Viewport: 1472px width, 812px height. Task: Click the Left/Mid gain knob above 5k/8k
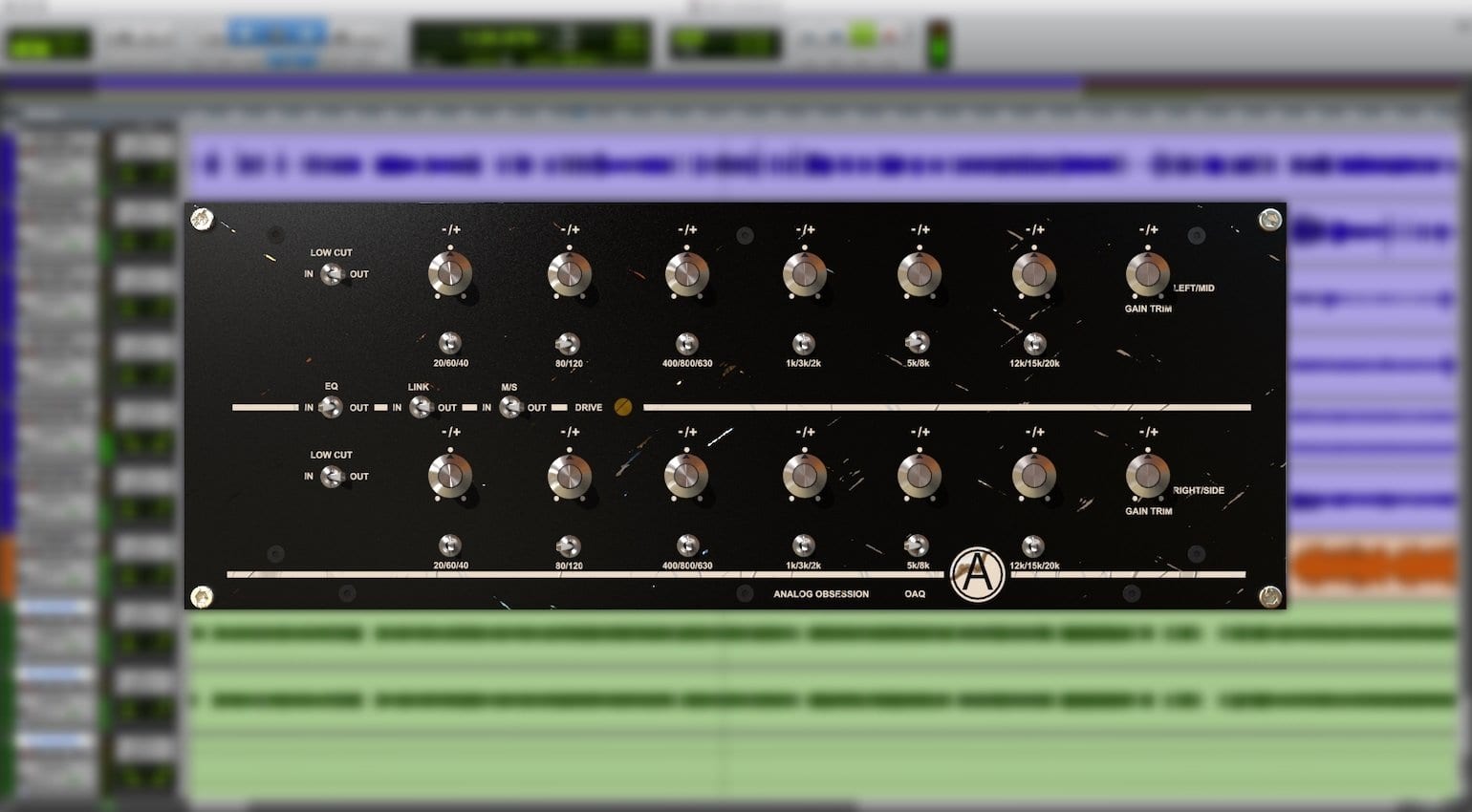tap(920, 274)
